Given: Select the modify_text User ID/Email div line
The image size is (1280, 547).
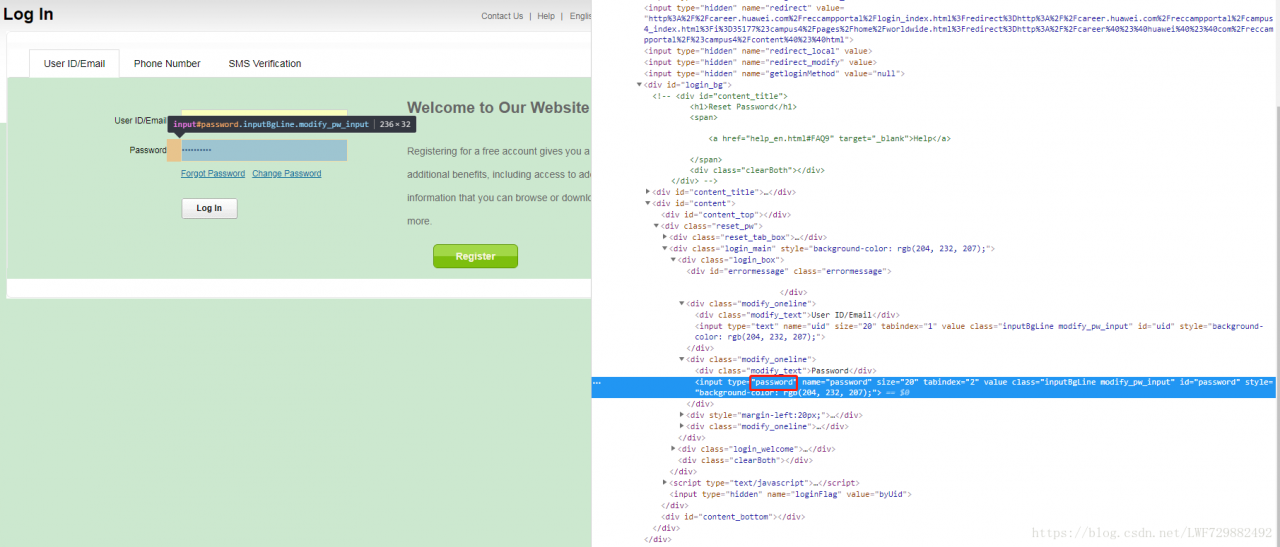Looking at the screenshot, I should [797, 314].
